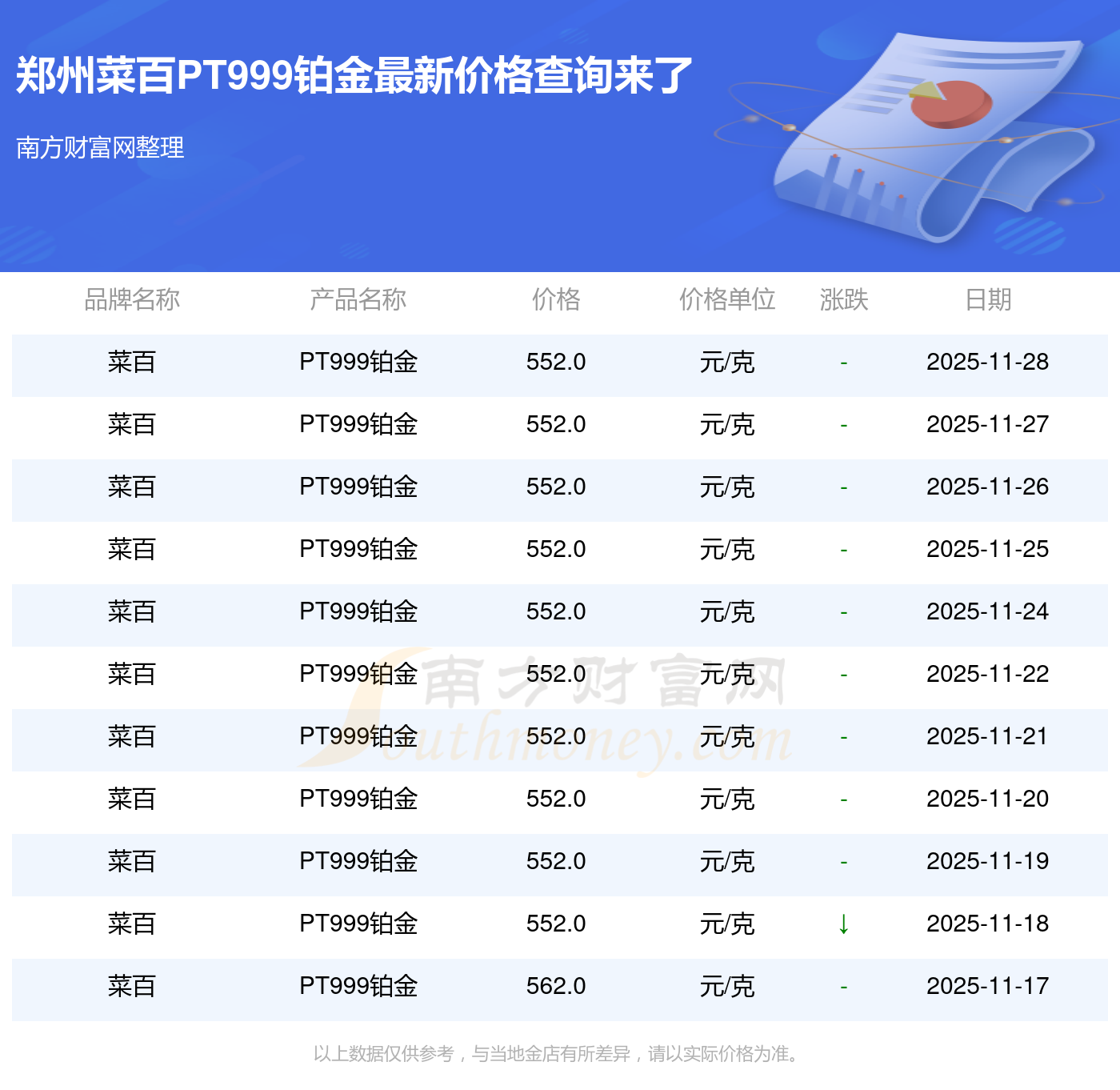The image size is (1120, 1090).
Task: Select the date 2025-11-18
Action: click(988, 924)
